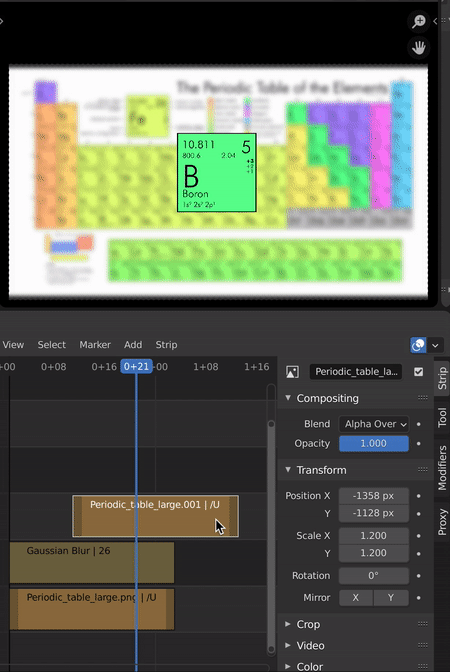The width and height of the screenshot is (450, 672).
Task: Edit the strip name field Periodic_table_la...
Action: coord(356,372)
